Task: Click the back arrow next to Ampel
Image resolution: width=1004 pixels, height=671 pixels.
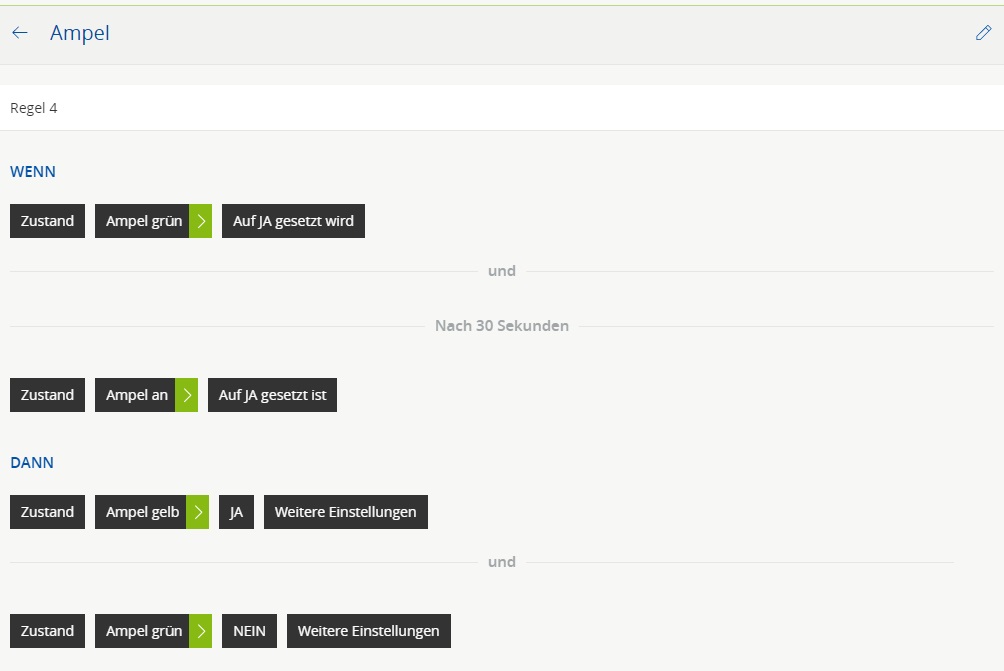Action: (20, 33)
